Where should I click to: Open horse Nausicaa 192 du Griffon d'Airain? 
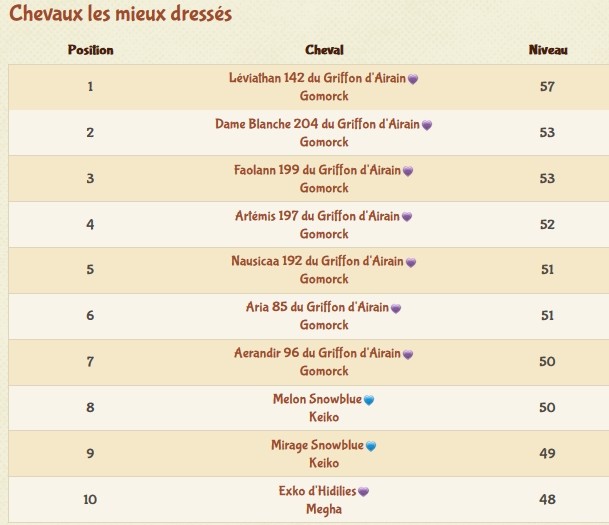click(x=317, y=261)
